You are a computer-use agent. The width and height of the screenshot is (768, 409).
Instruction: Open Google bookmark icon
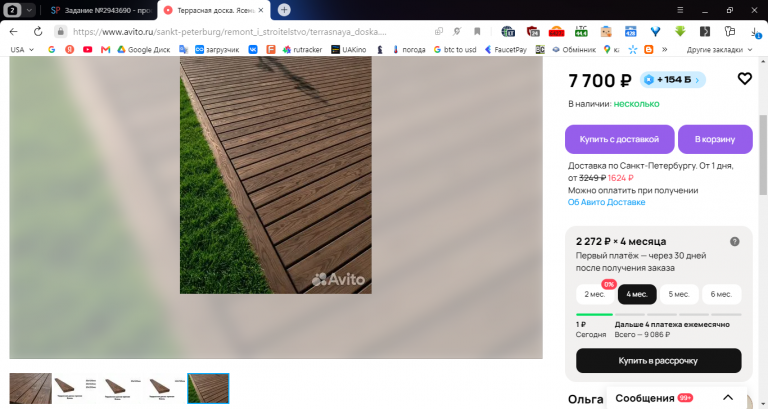click(x=51, y=49)
